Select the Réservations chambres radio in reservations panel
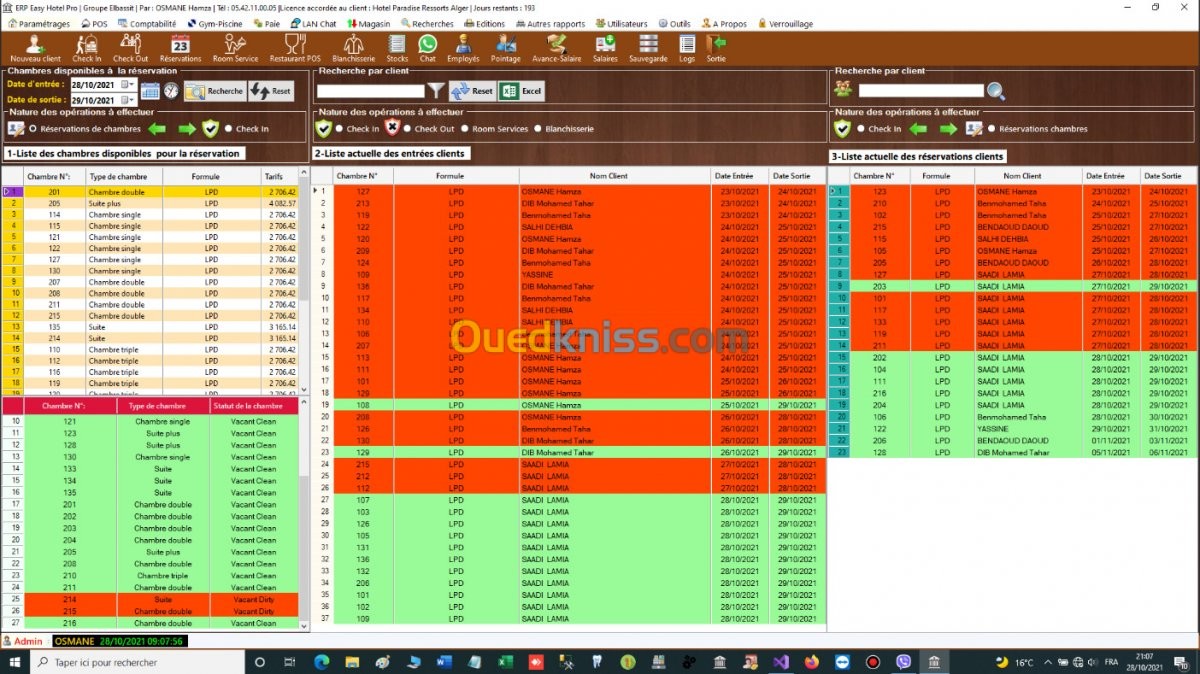Viewport: 1200px width, 674px height. pyautogui.click(x=991, y=129)
